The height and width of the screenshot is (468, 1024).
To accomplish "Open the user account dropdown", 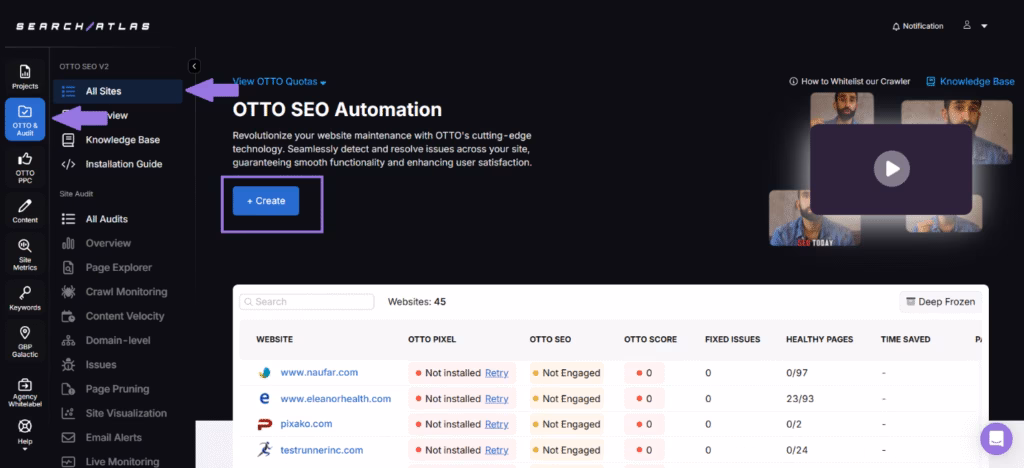I will coord(976,26).
